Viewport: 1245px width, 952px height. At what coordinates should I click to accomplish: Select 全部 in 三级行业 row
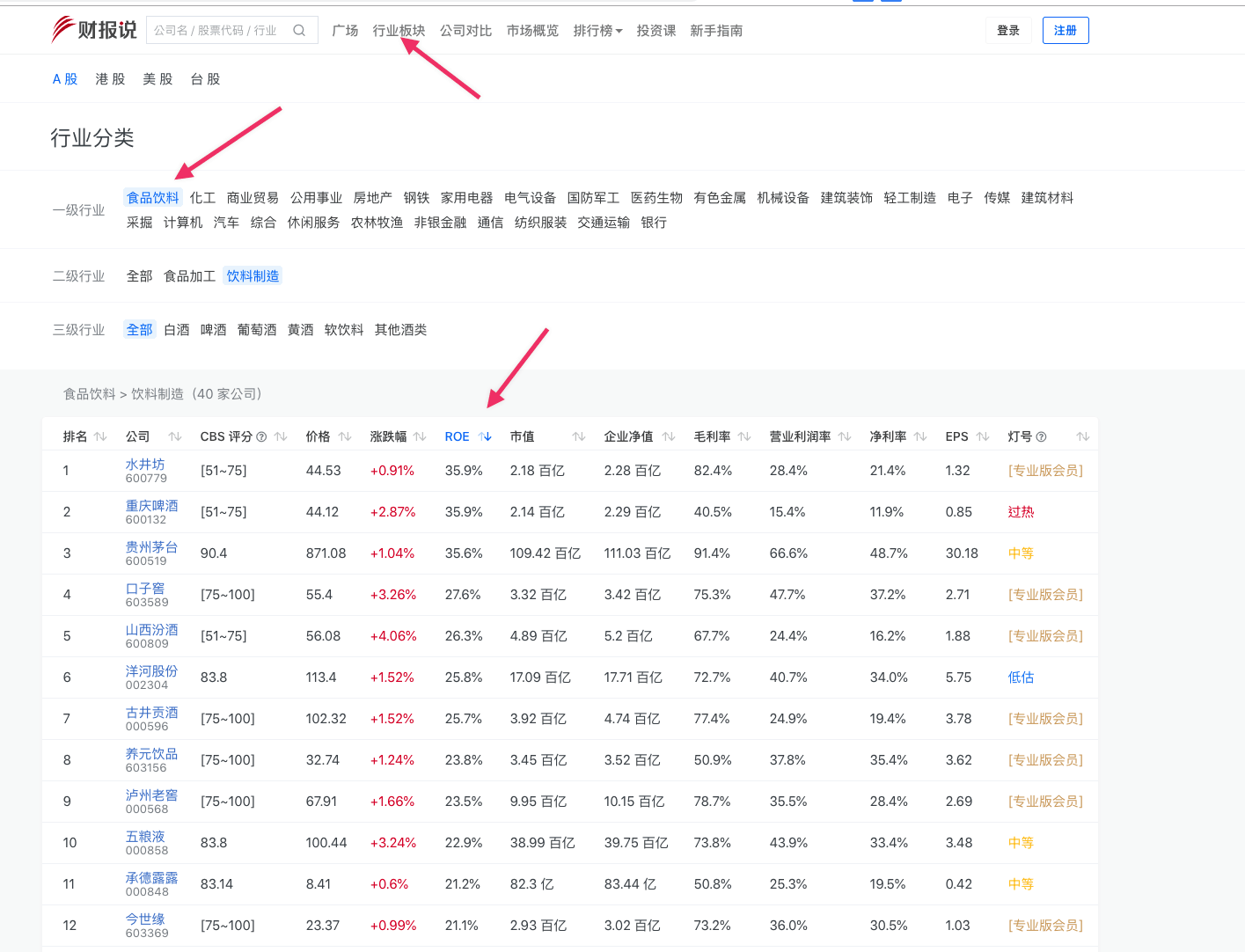[139, 330]
